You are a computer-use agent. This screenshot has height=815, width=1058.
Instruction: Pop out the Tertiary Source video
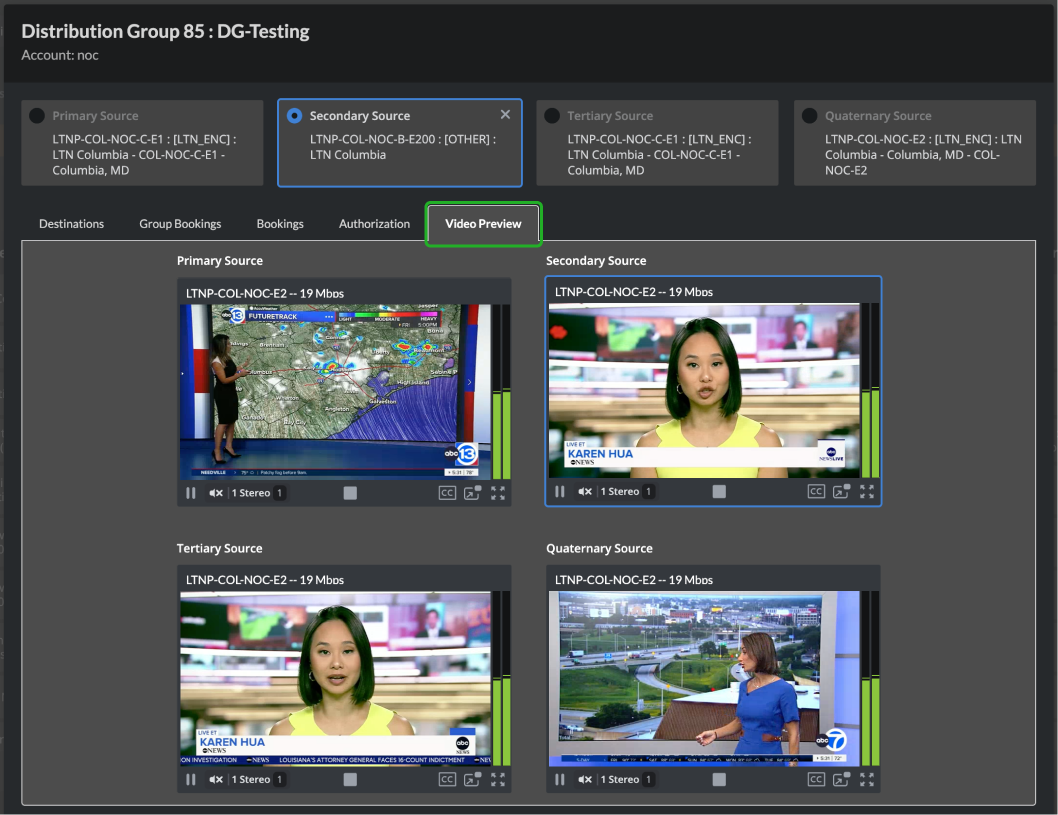pos(472,780)
